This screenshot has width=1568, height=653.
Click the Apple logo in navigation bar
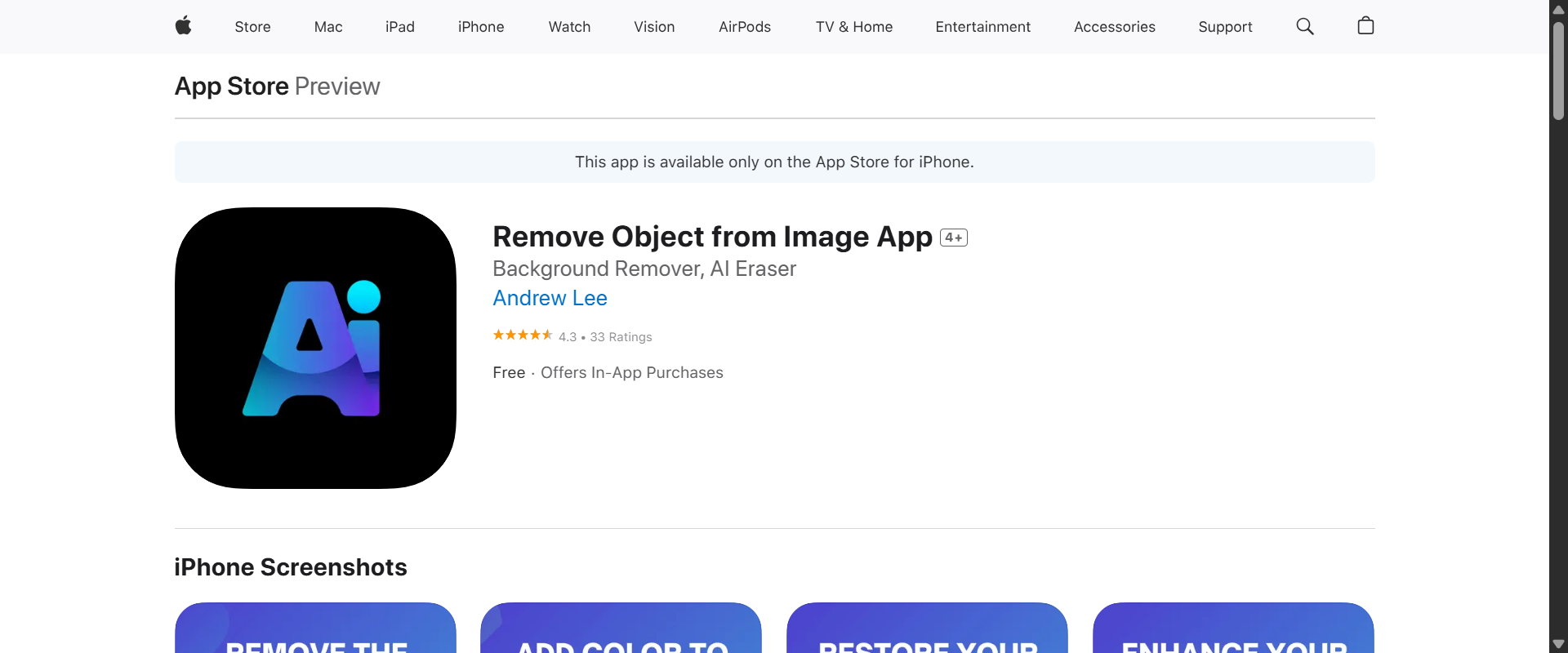[x=184, y=26]
